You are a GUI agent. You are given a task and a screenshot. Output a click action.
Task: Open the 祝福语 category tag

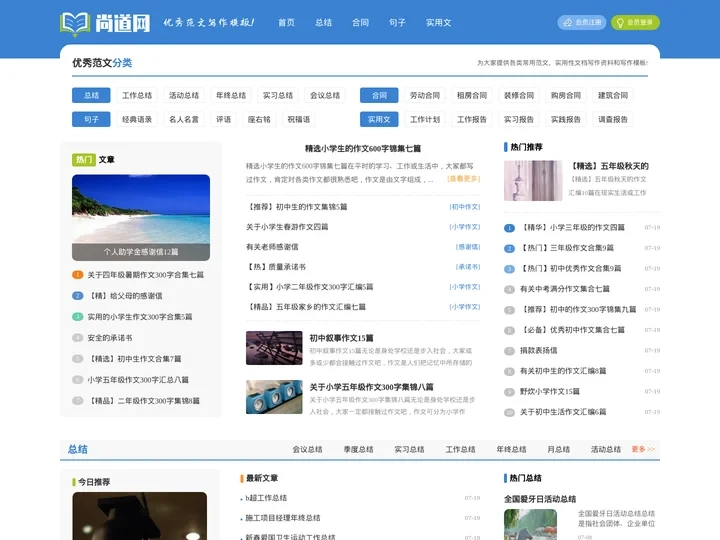(299, 119)
